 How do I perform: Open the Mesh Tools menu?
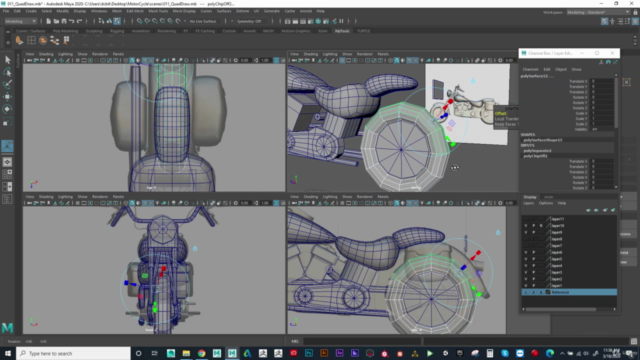pos(158,11)
